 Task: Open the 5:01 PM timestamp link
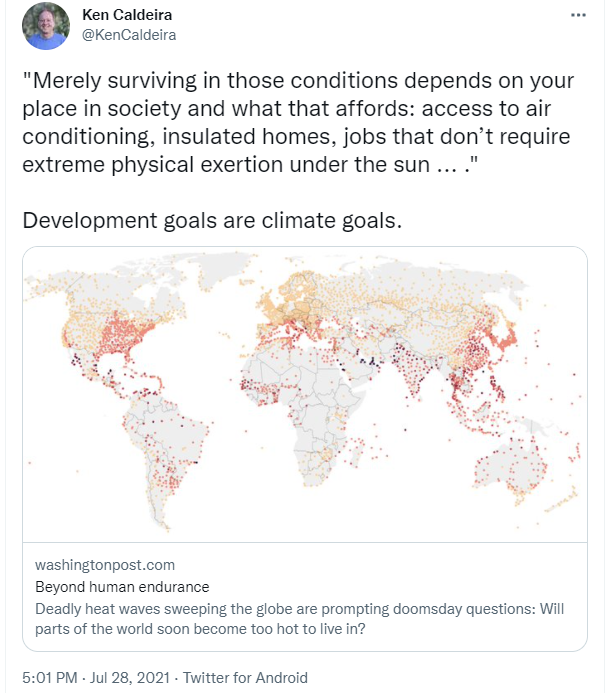(50, 678)
